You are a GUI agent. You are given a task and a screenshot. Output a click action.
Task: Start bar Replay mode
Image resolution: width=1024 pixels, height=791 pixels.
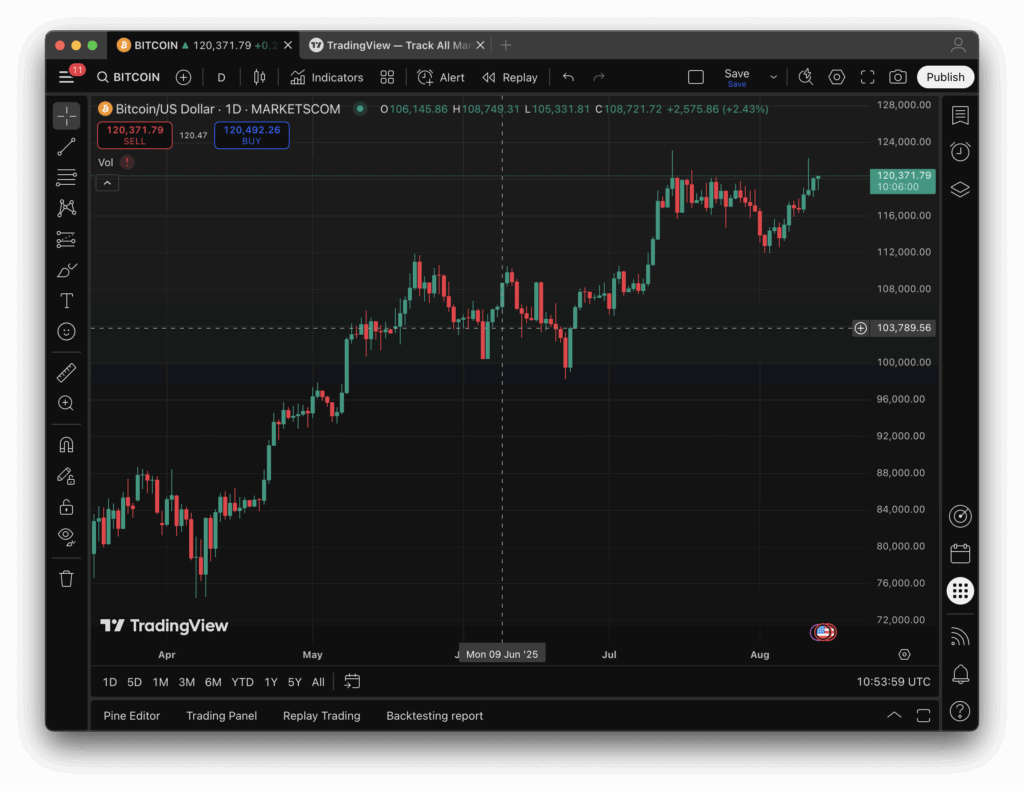510,77
